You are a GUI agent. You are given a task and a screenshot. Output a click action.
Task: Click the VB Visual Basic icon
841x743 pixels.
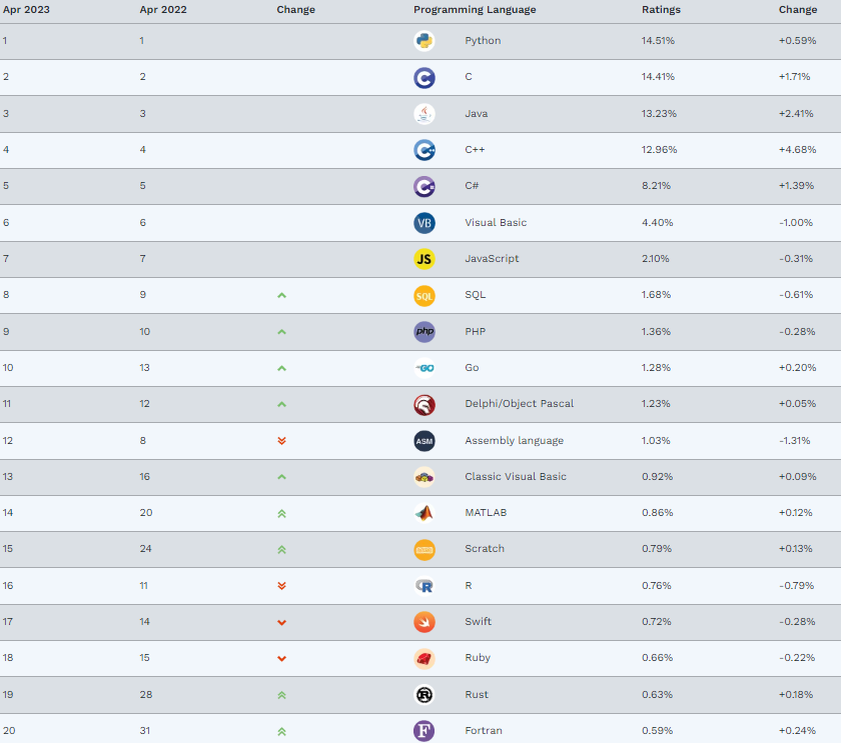point(424,223)
